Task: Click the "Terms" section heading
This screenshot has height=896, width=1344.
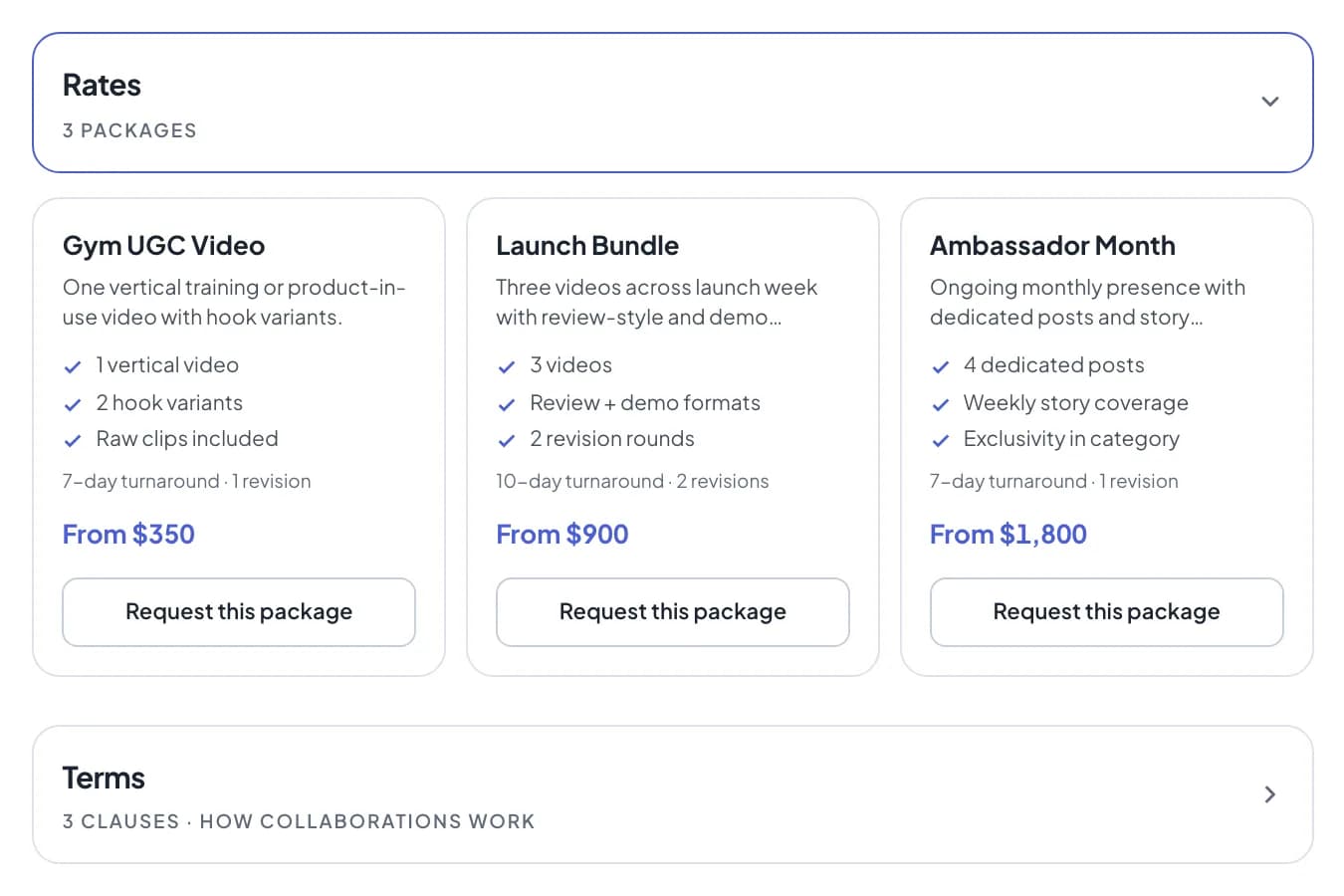Action: [x=104, y=779]
